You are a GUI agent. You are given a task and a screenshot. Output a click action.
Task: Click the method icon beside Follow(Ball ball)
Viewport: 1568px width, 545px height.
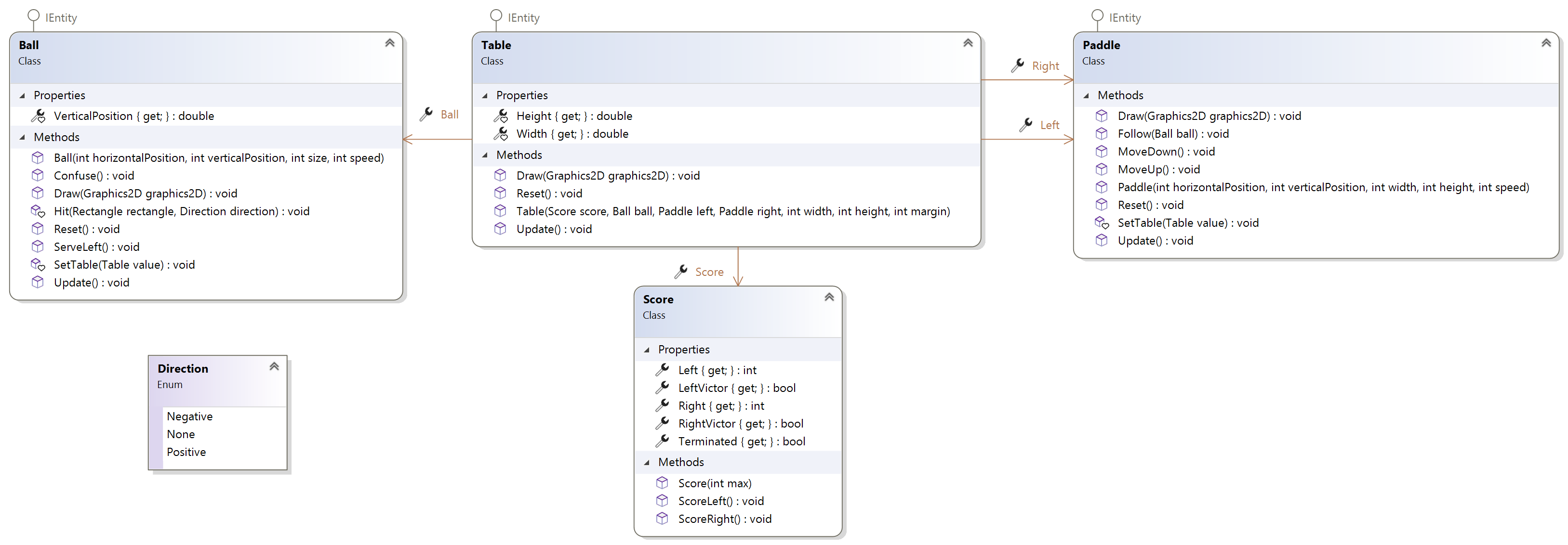(x=1101, y=133)
